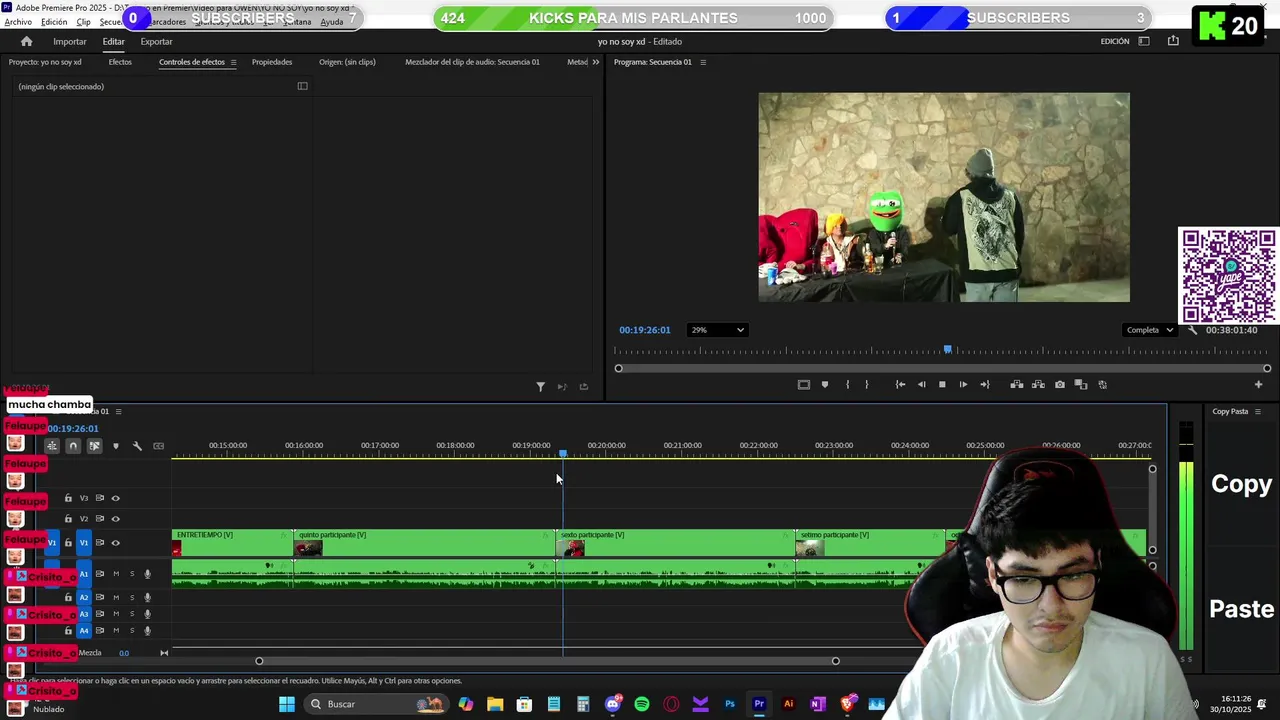Click the Copy button in Copy Pasta panel
The width and height of the screenshot is (1280, 720).
coord(1241,484)
